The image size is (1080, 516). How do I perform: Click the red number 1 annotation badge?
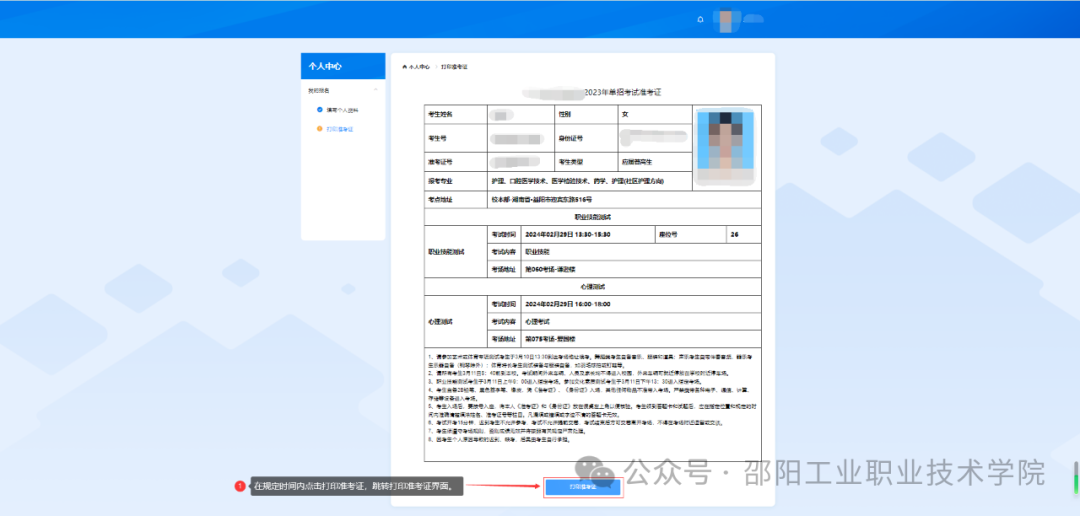[x=240, y=487]
